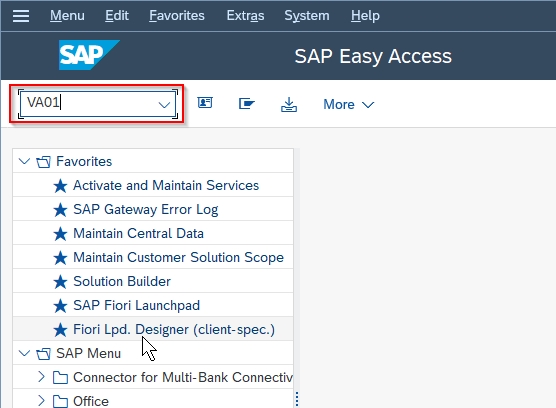This screenshot has width=556, height=408.
Task: Open the transaction code history dropdown arrow
Action: (164, 105)
